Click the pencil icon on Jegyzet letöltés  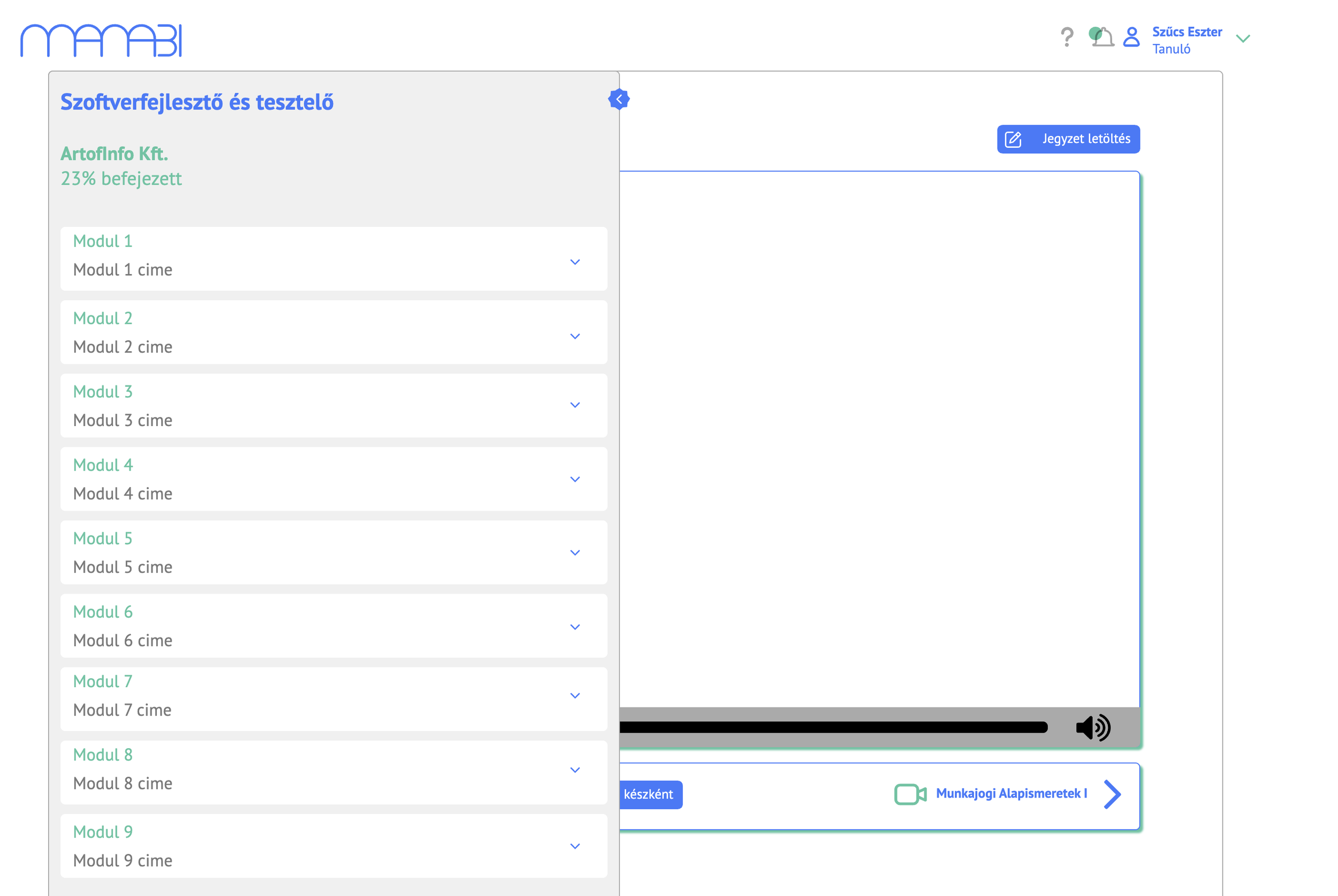coord(1013,139)
